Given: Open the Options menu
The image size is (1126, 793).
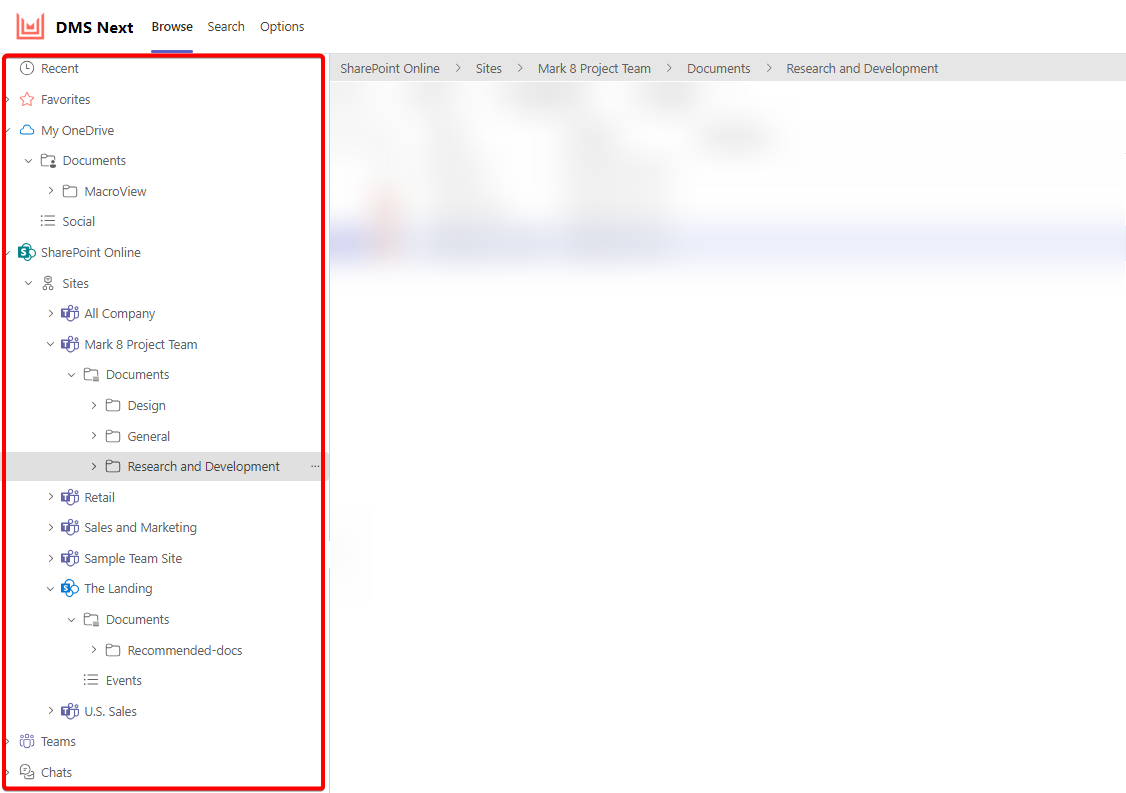Looking at the screenshot, I should 281,26.
